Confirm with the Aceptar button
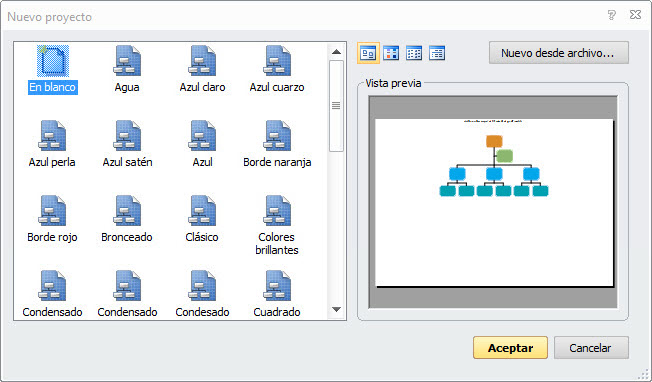652x382 pixels. pyautogui.click(x=510, y=347)
